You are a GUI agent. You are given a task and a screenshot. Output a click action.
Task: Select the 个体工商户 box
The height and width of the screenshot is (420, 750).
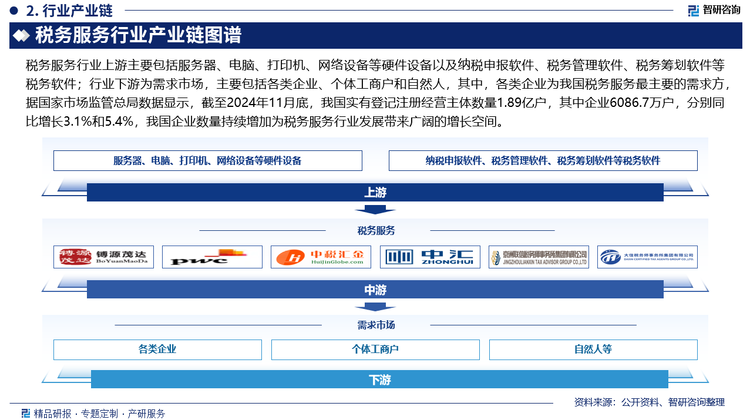[x=375, y=349]
